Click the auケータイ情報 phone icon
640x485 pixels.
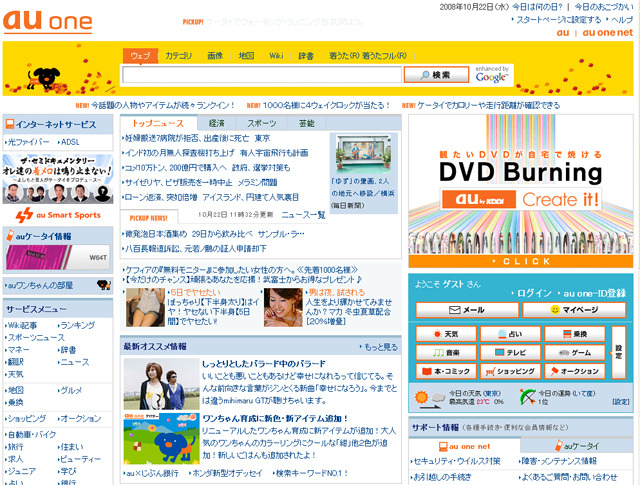point(10,236)
